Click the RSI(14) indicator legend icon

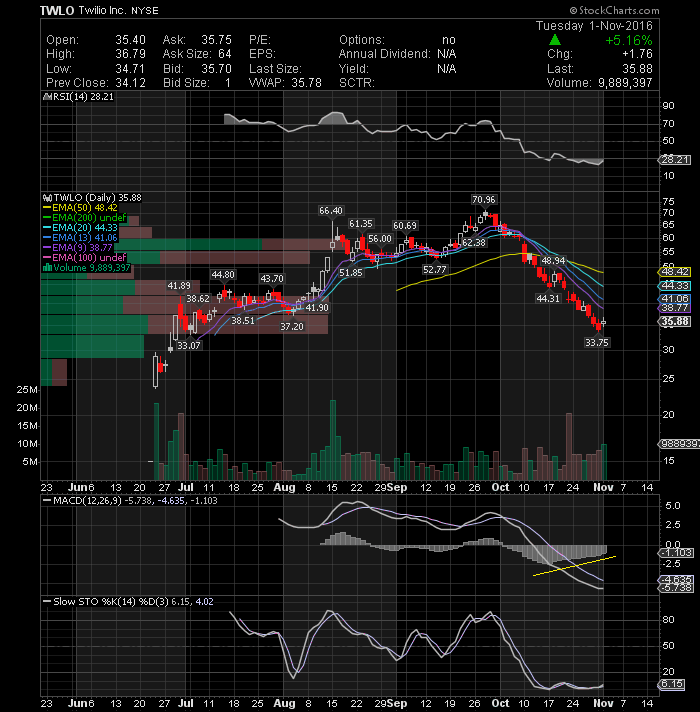(x=46, y=97)
